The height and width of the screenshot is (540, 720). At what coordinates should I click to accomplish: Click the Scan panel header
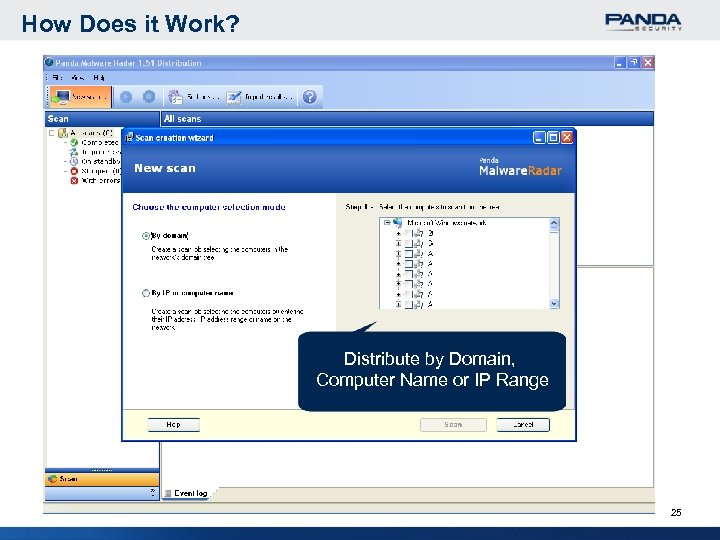coord(102,118)
